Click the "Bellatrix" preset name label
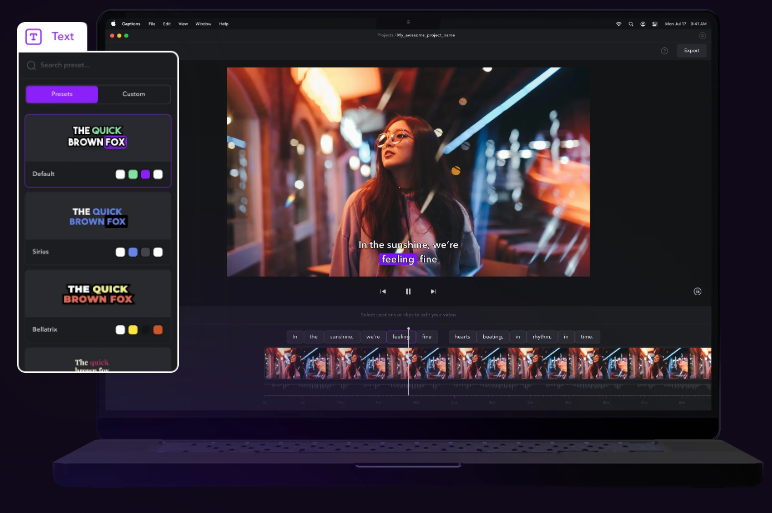The width and height of the screenshot is (772, 513). [x=45, y=329]
